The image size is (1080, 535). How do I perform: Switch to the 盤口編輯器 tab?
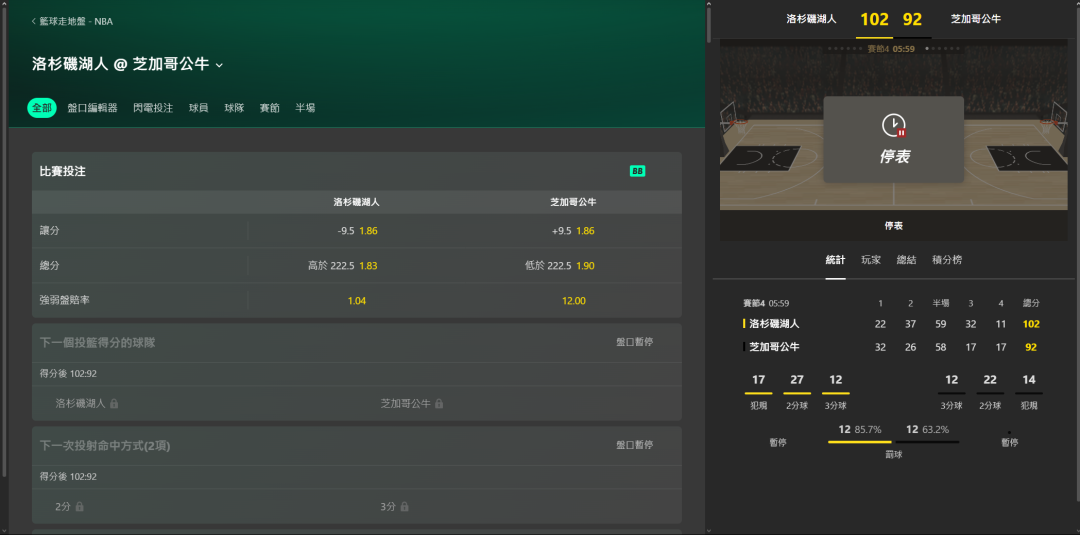tap(92, 108)
